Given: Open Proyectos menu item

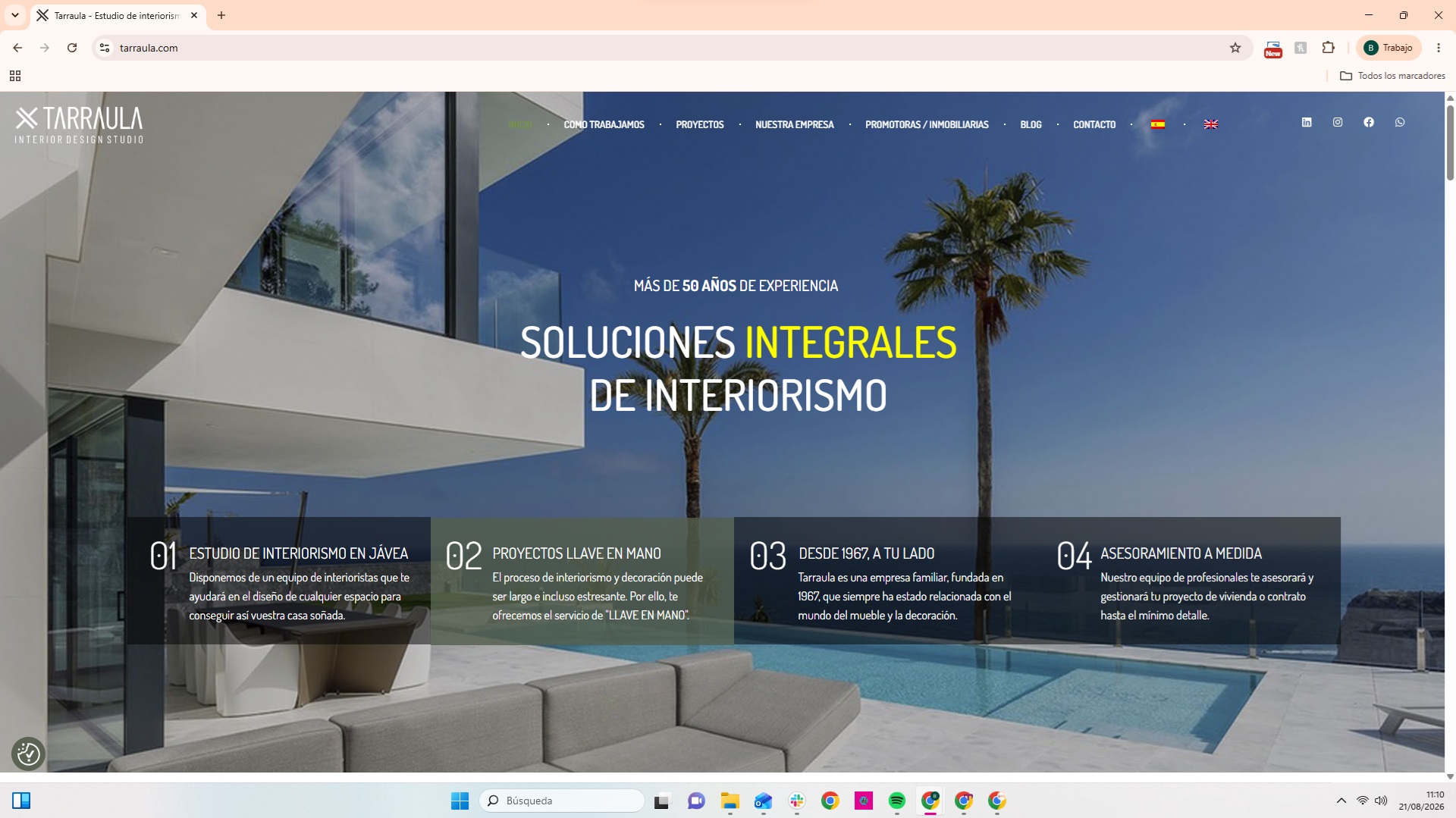Looking at the screenshot, I should 700,124.
